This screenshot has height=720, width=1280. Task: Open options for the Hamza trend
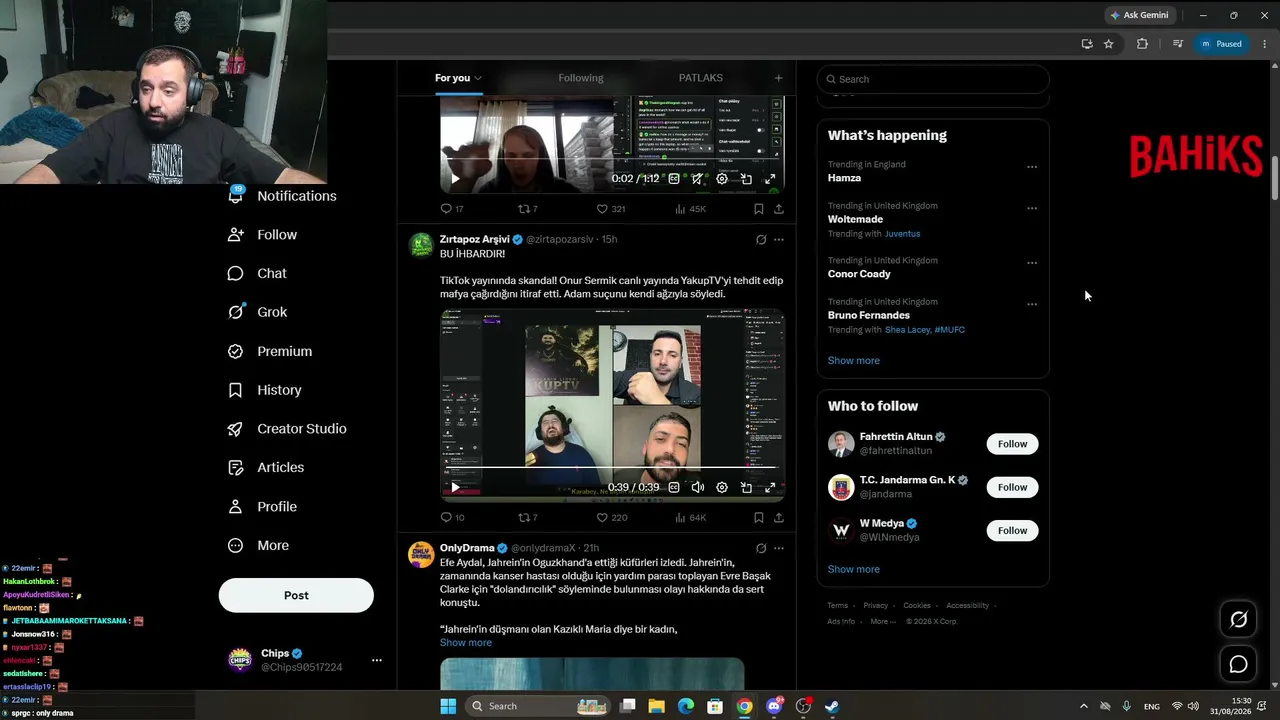[x=1032, y=167]
